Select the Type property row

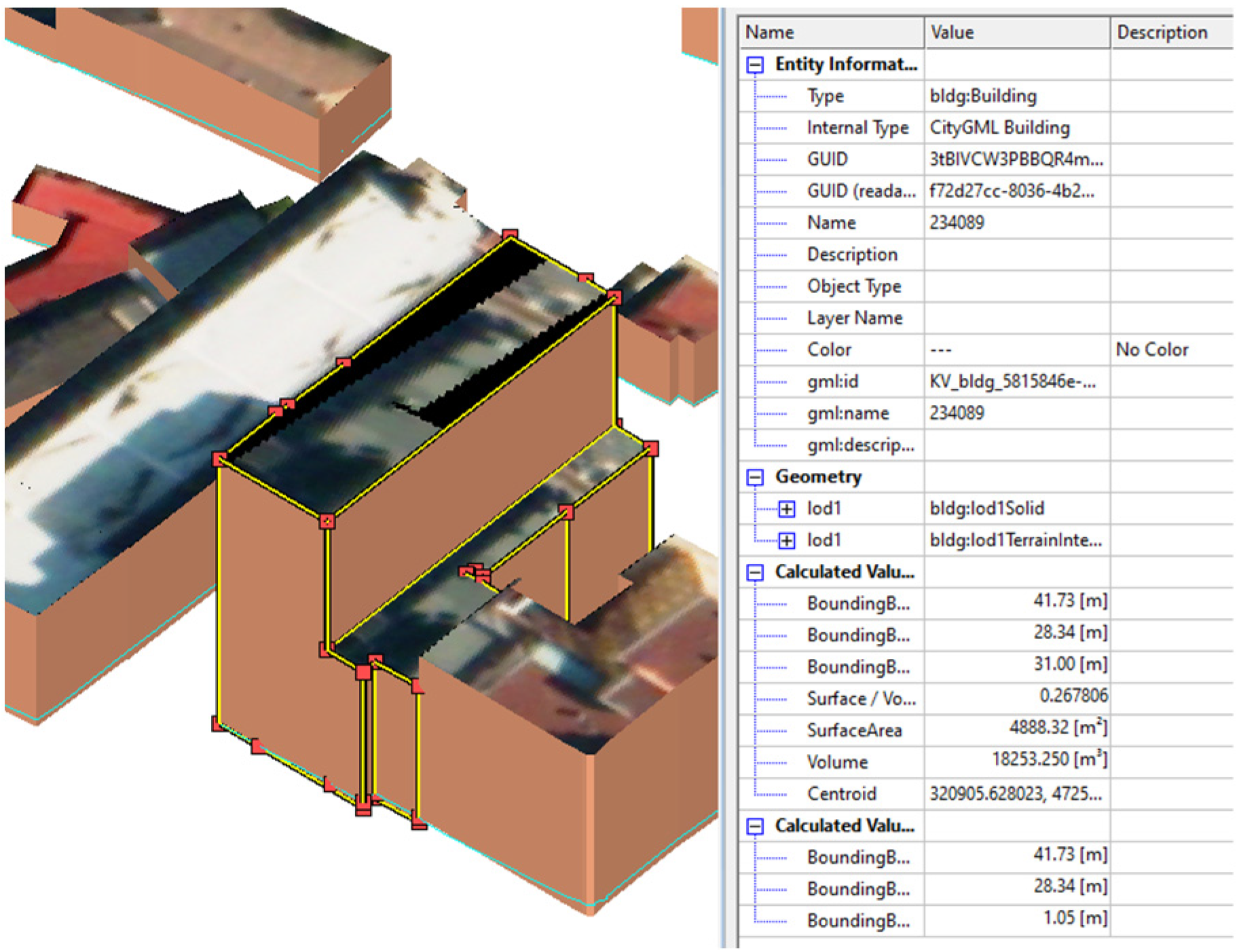[x=825, y=96]
